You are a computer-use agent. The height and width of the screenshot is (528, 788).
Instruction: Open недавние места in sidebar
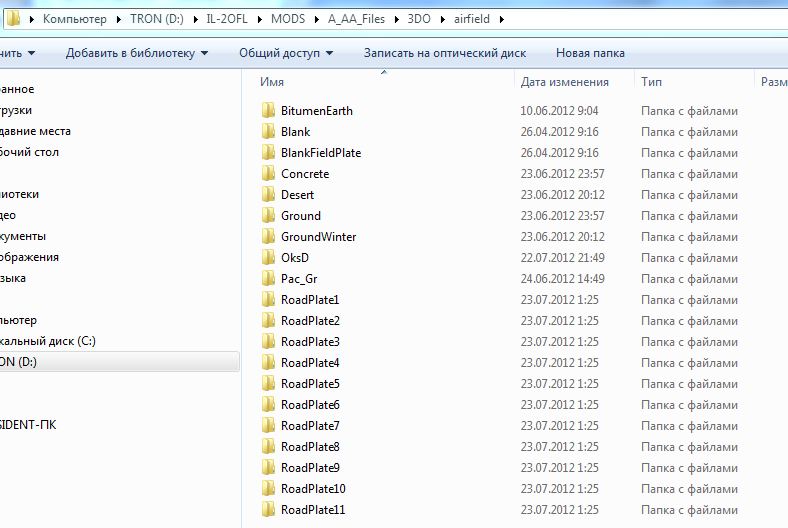point(35,131)
